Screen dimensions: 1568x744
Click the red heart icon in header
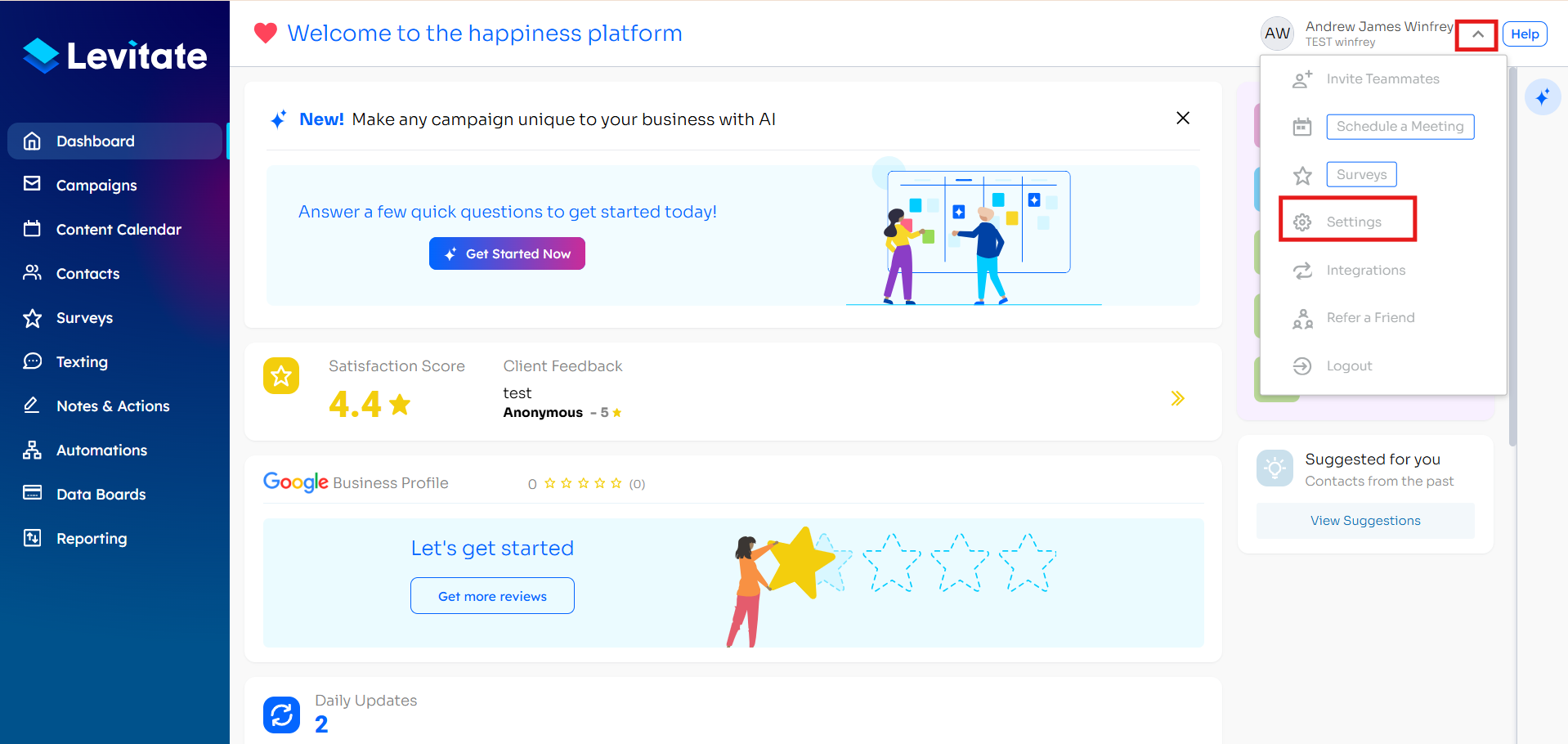(x=266, y=33)
